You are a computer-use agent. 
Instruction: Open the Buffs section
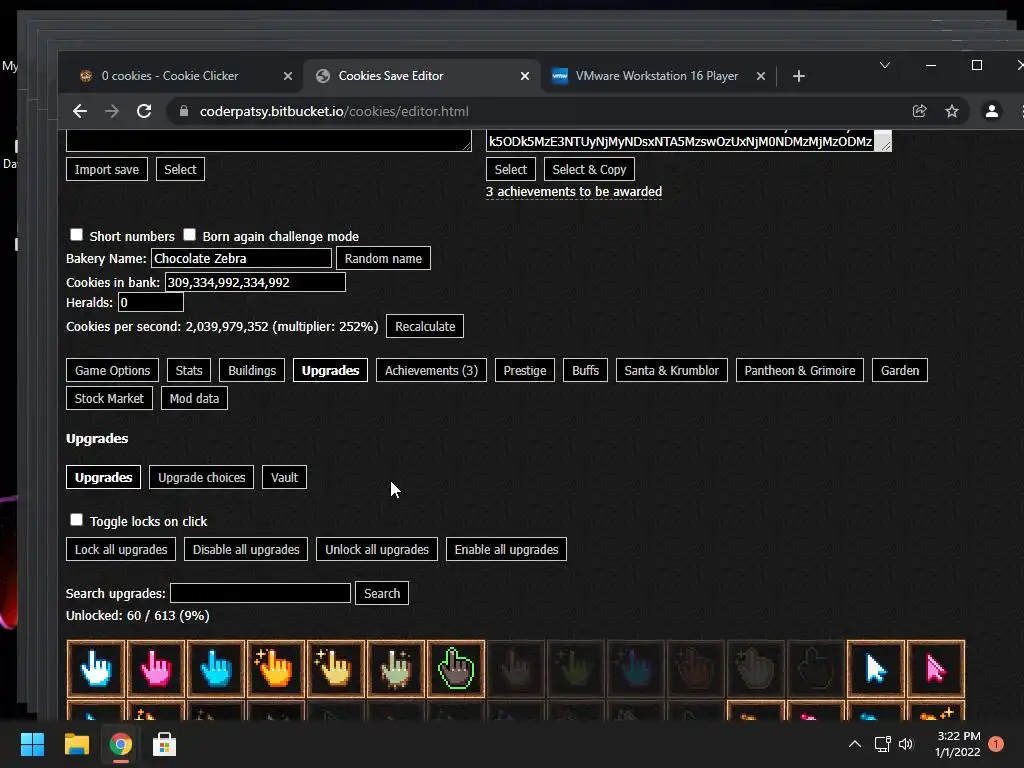(x=585, y=370)
